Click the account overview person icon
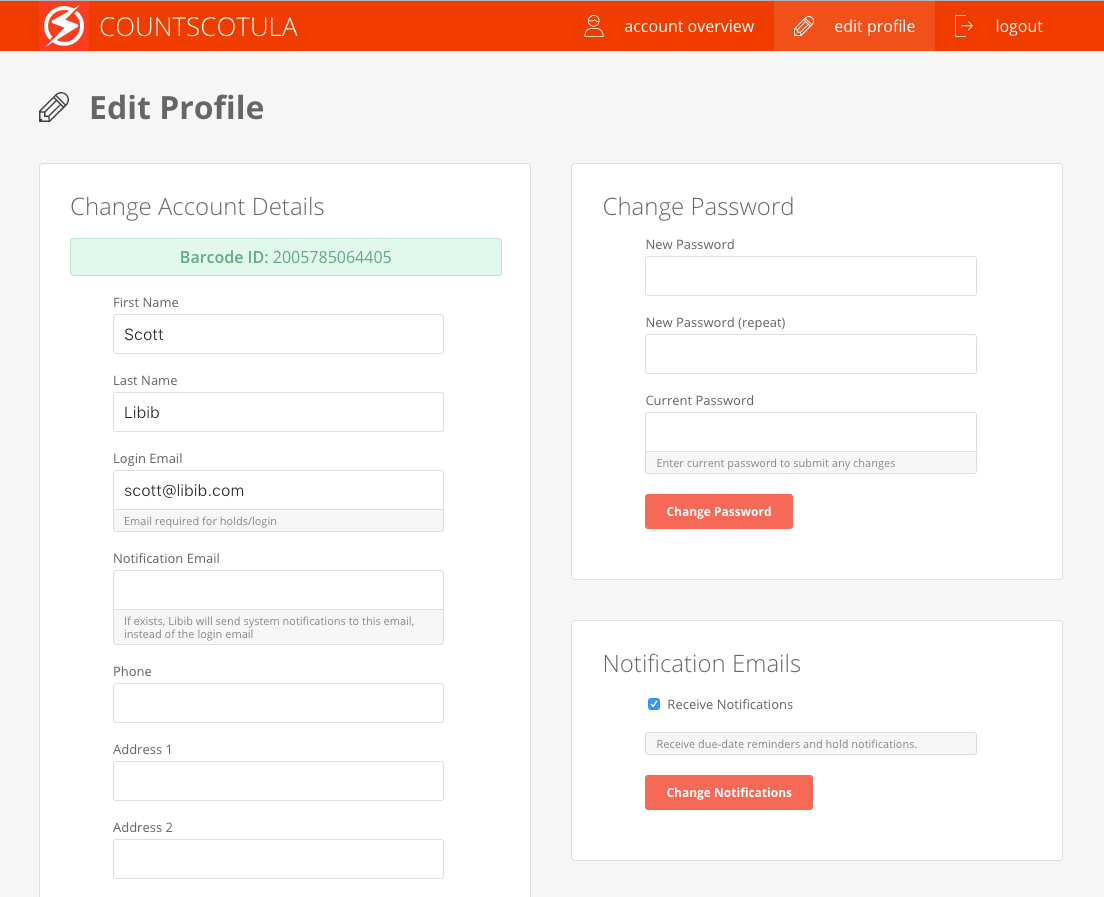The height and width of the screenshot is (897, 1104). coord(594,26)
